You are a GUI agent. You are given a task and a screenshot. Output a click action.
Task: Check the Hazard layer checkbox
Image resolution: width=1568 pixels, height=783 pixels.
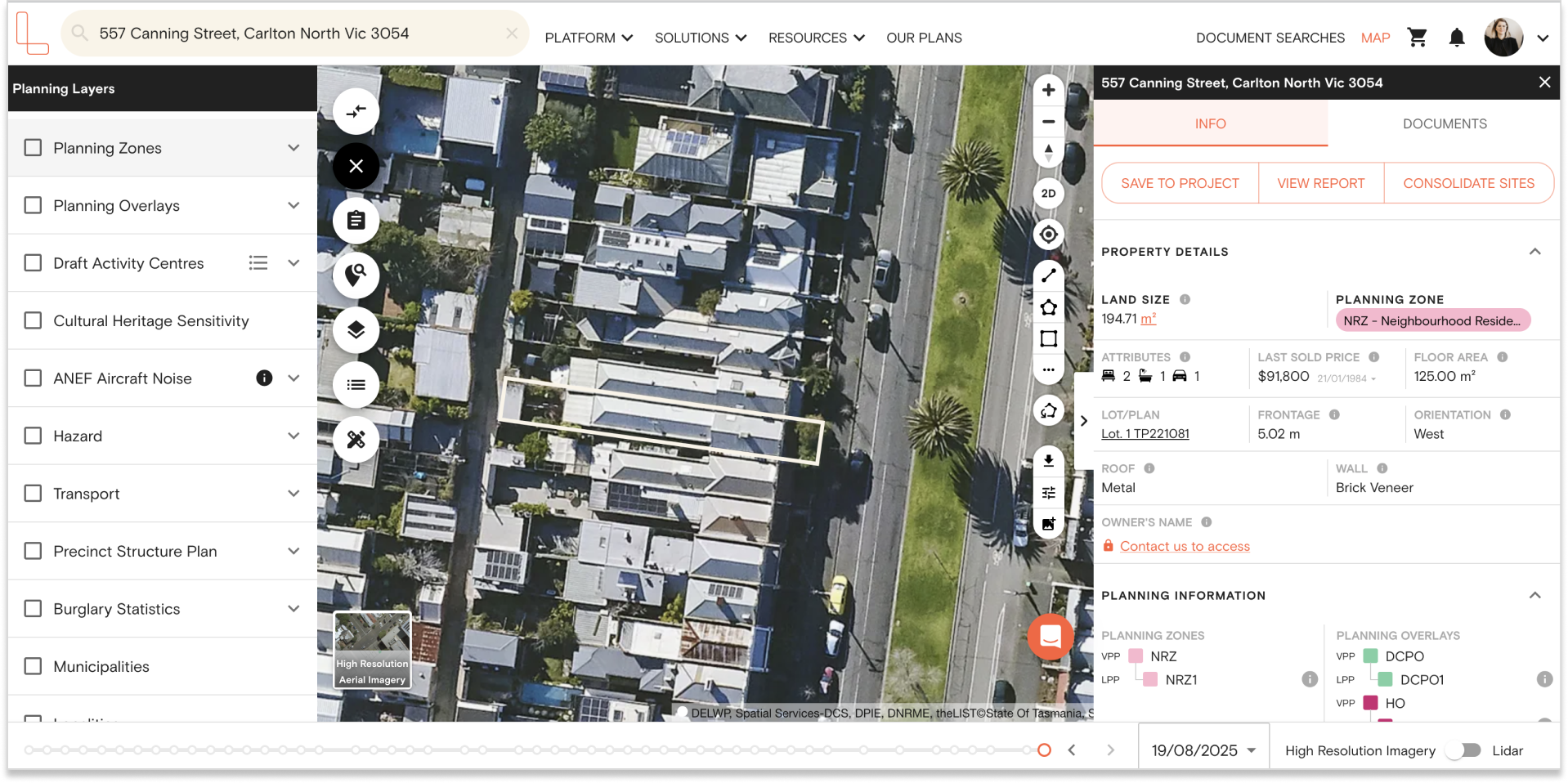33,436
